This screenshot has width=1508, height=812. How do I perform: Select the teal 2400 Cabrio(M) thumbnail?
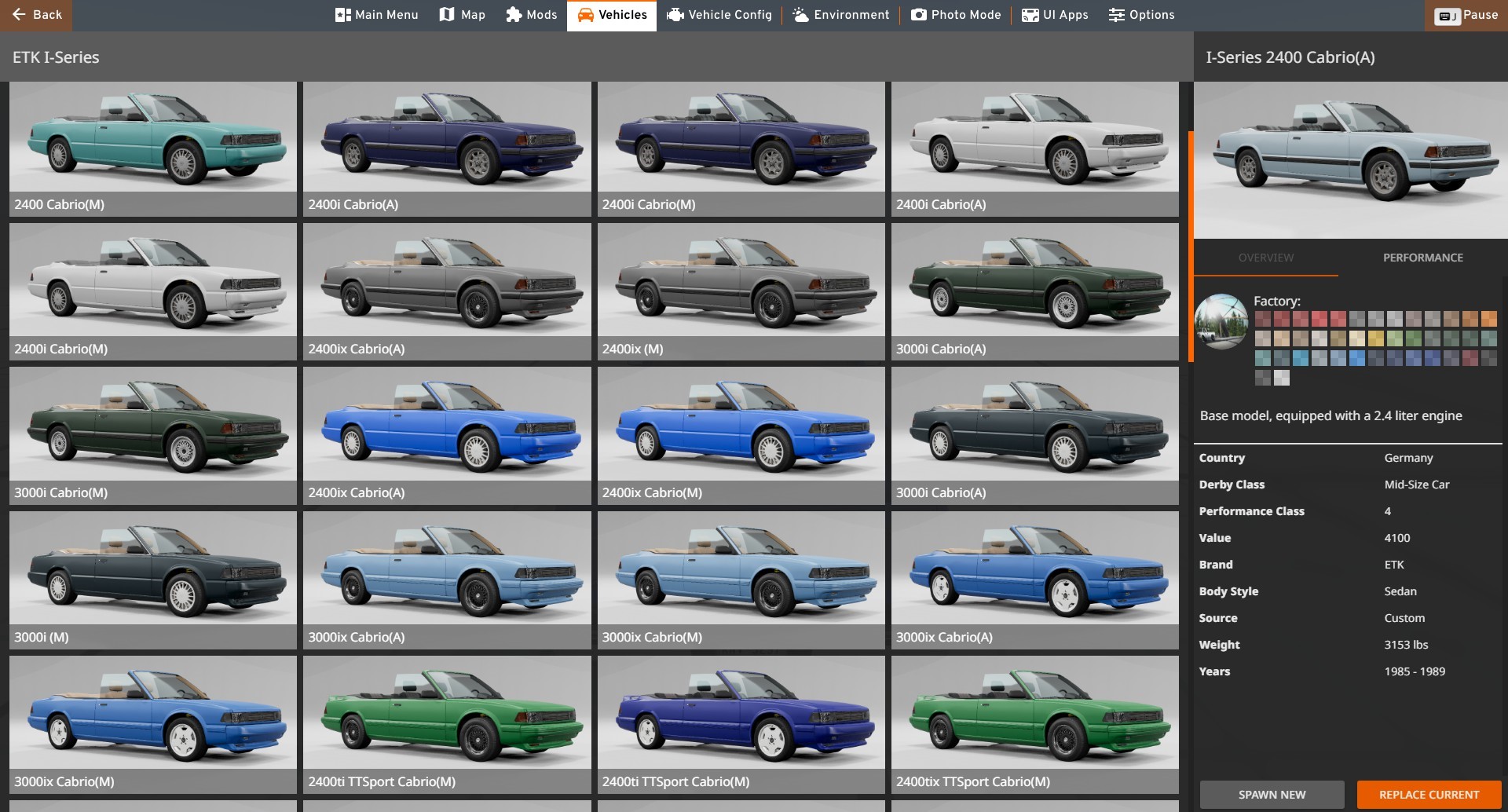pyautogui.click(x=153, y=149)
